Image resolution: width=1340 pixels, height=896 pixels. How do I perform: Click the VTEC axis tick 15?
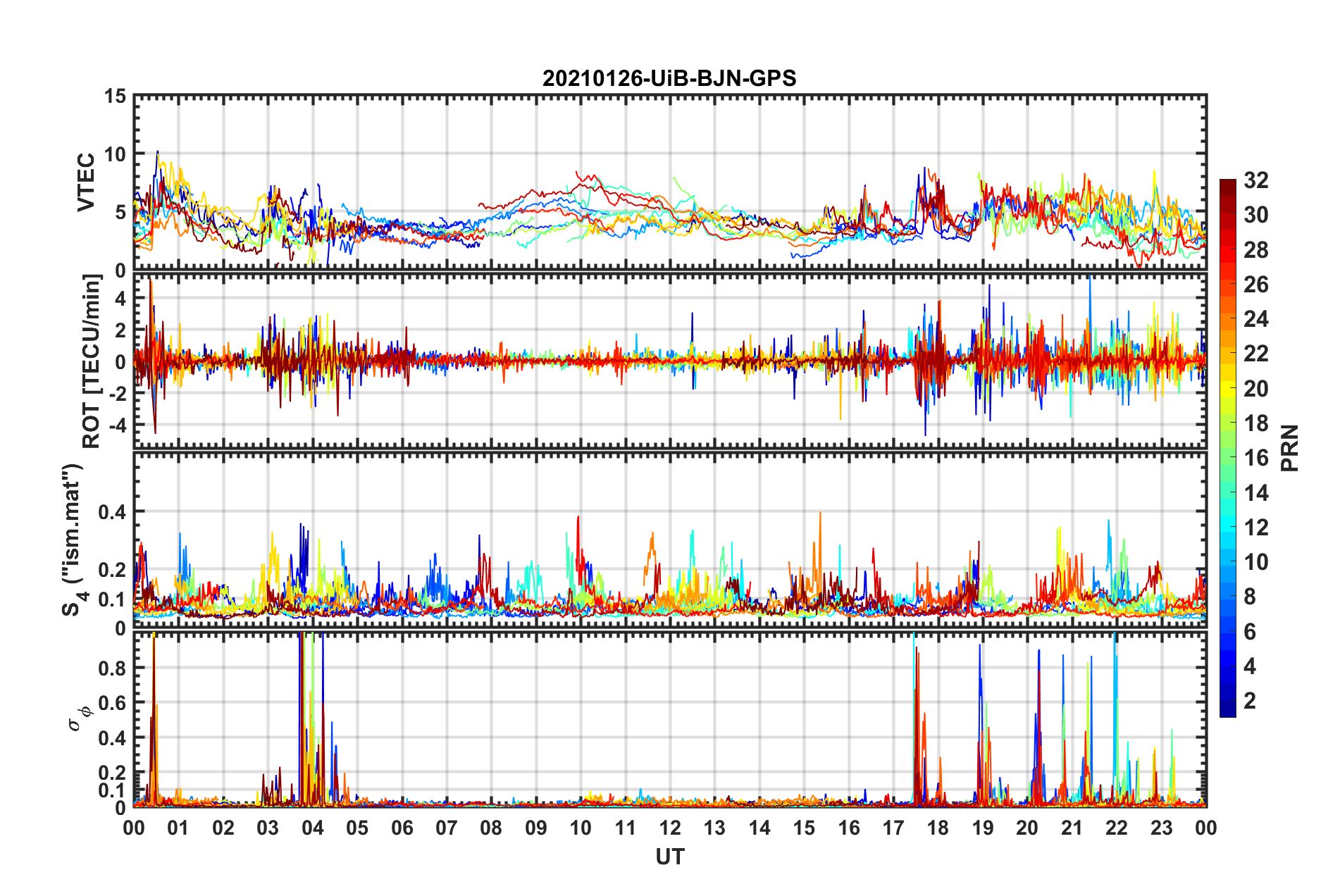pos(116,96)
